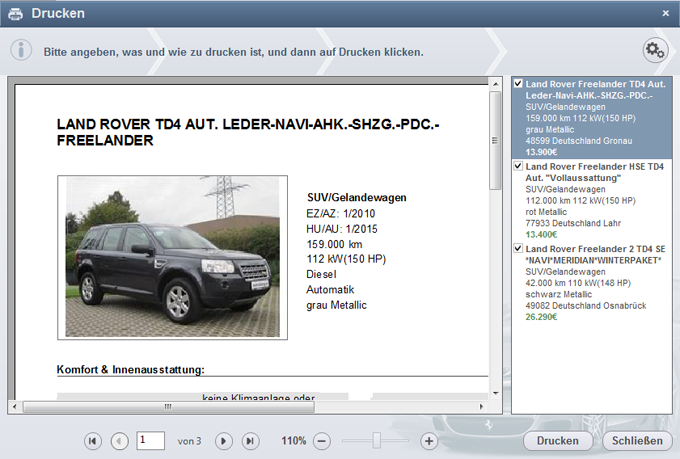The image size is (680, 459).
Task: Select the 26.290€ price entry
Action: (x=541, y=317)
